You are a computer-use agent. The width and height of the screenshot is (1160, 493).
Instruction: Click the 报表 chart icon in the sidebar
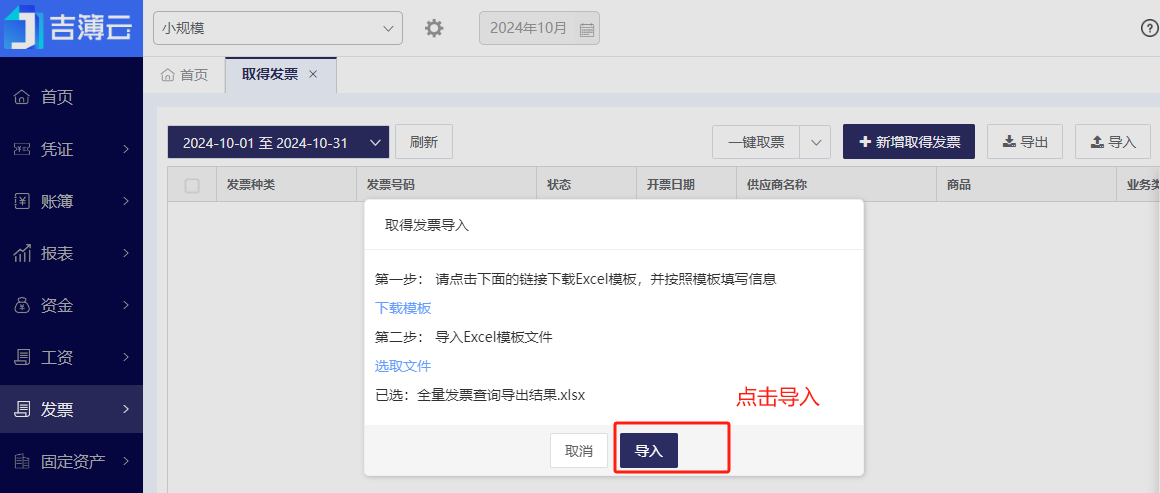coord(22,253)
